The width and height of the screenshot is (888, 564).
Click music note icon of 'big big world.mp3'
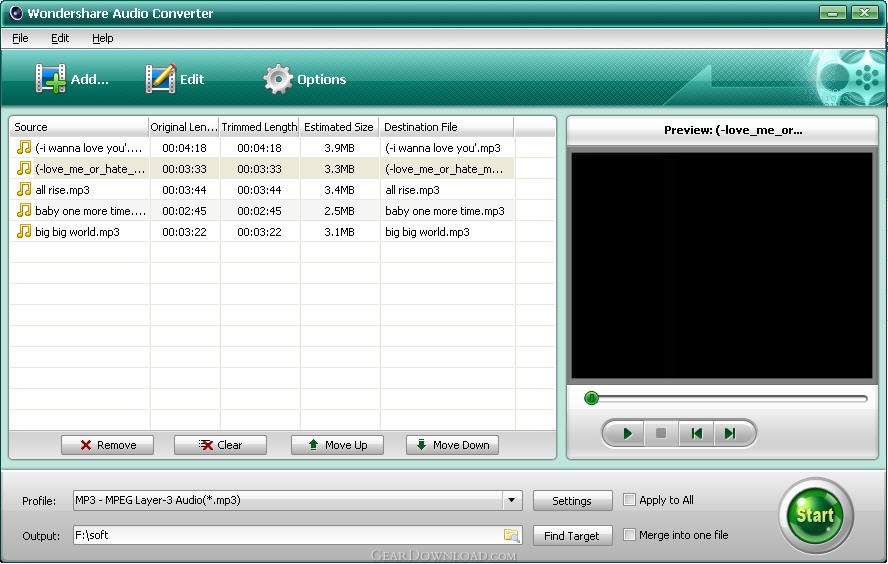pyautogui.click(x=24, y=231)
